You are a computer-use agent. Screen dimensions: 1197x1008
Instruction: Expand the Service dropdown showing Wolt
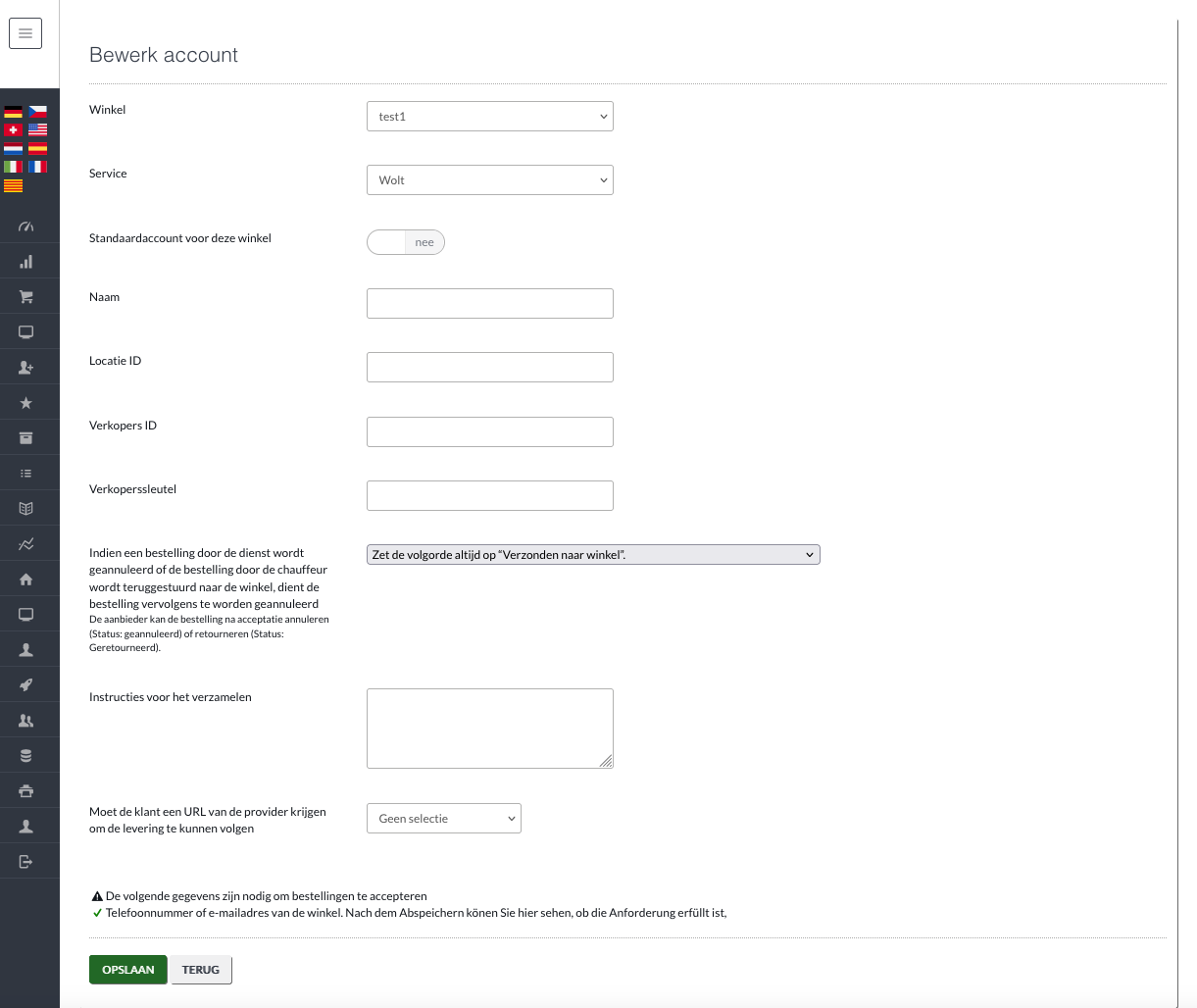pyautogui.click(x=489, y=180)
